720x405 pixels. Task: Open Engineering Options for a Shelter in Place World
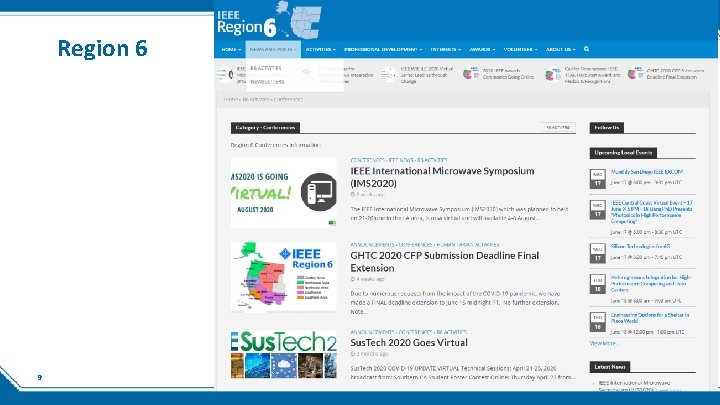tap(650, 318)
